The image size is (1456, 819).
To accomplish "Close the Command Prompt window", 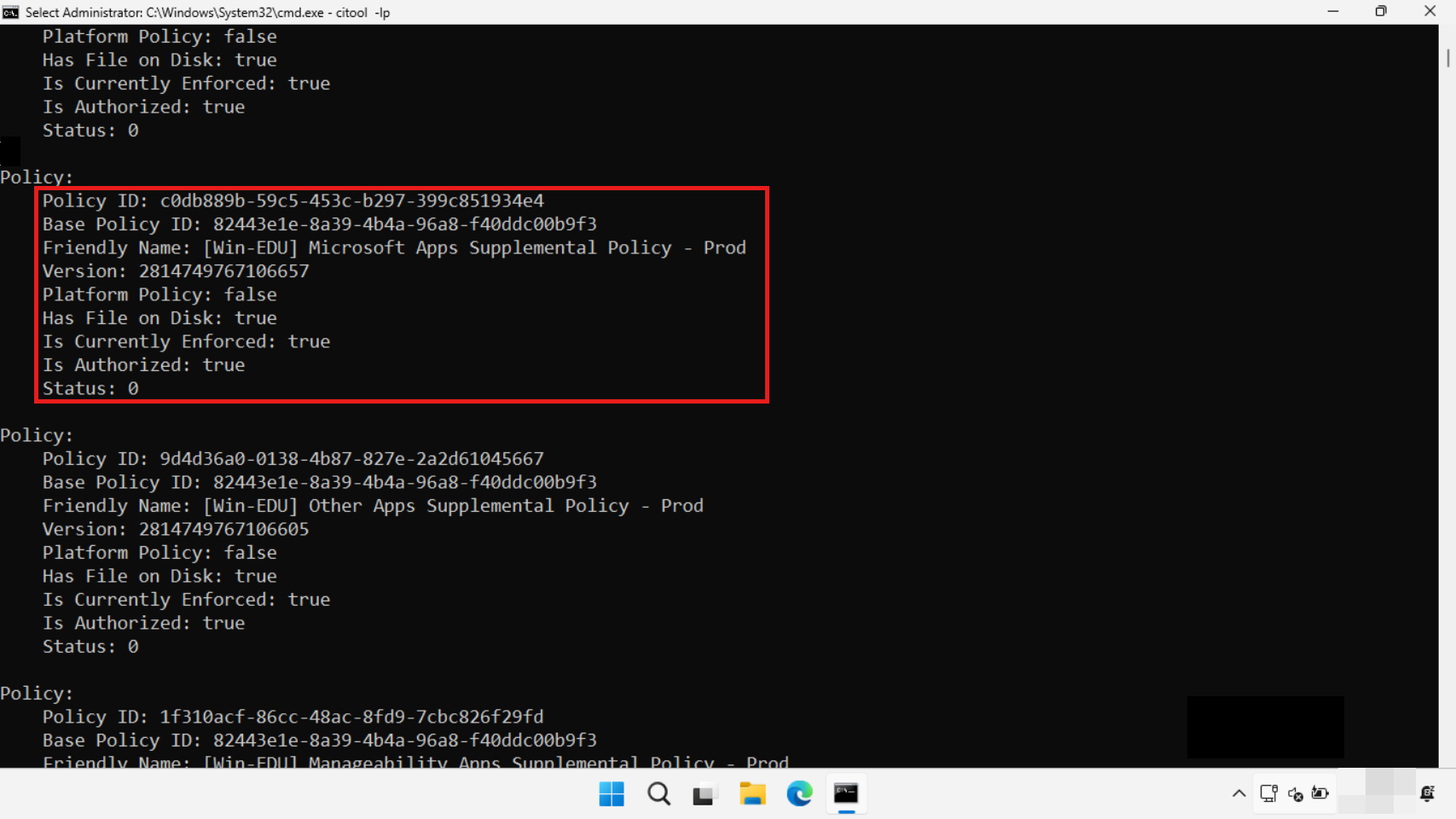I will coord(1430,12).
